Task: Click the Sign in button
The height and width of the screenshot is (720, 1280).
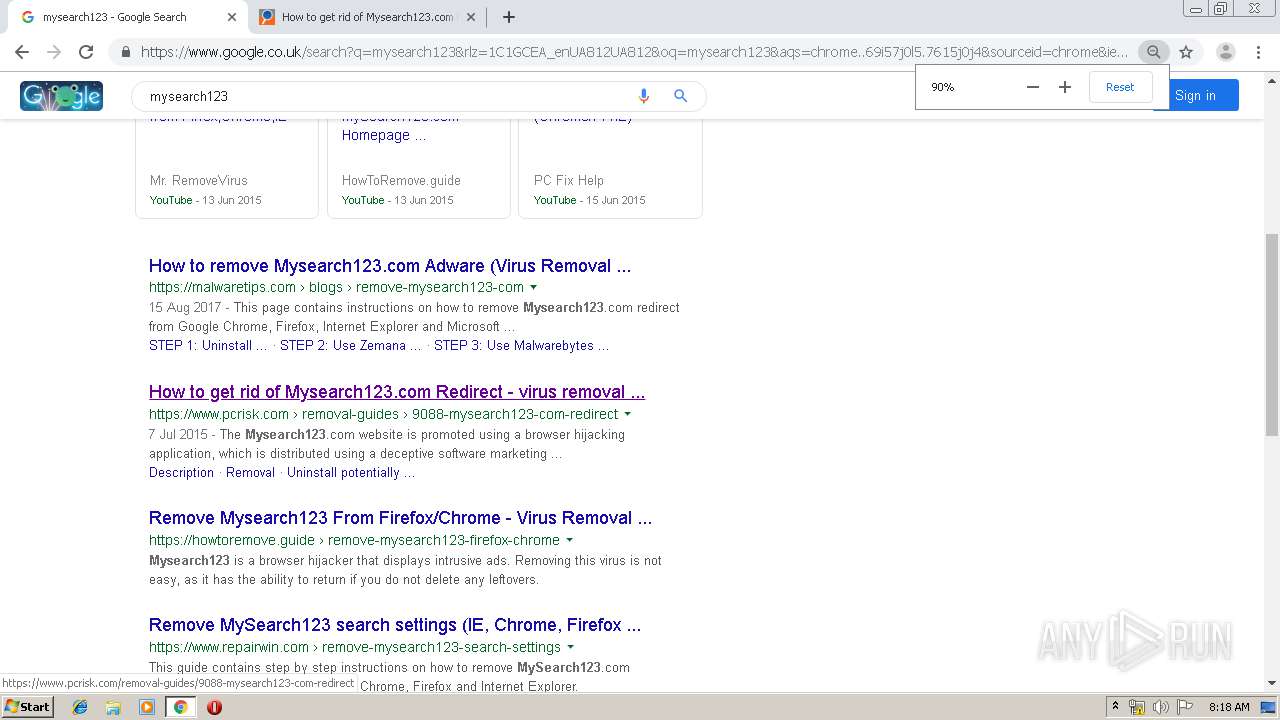Action: (1196, 95)
